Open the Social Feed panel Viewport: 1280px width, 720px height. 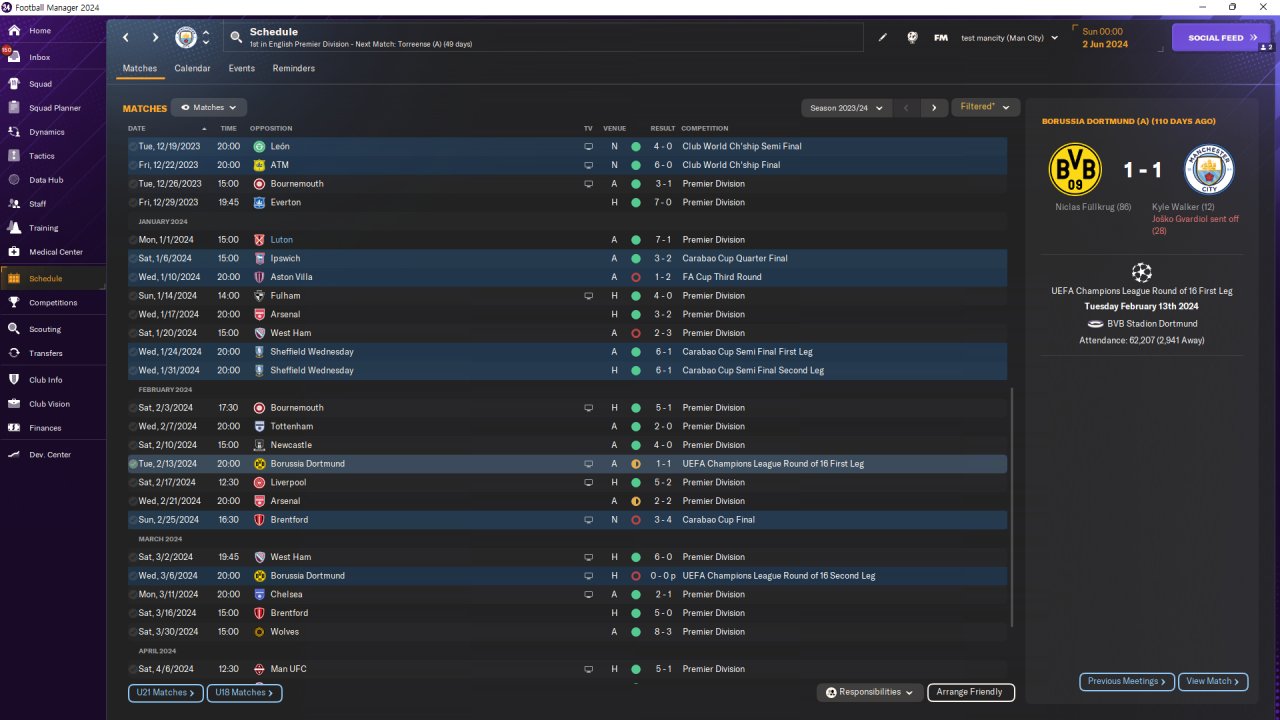coord(1220,38)
